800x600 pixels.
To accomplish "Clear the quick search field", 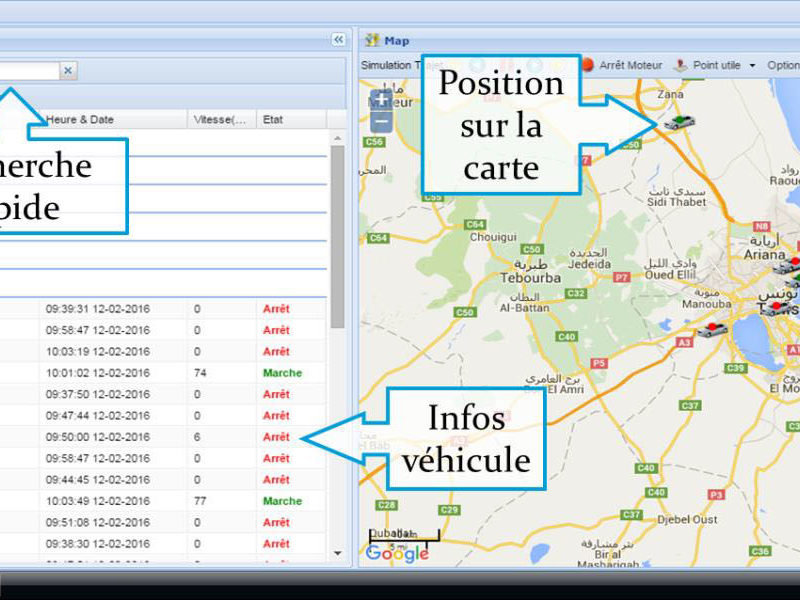I will pos(68,71).
